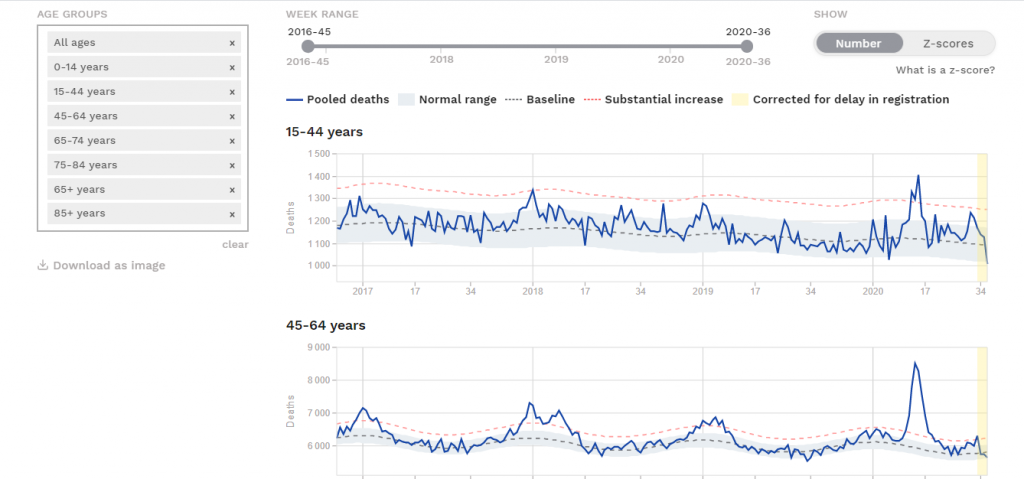Image resolution: width=1024 pixels, height=479 pixels.
Task: Remove the '65+ years' tag
Action: (232, 189)
